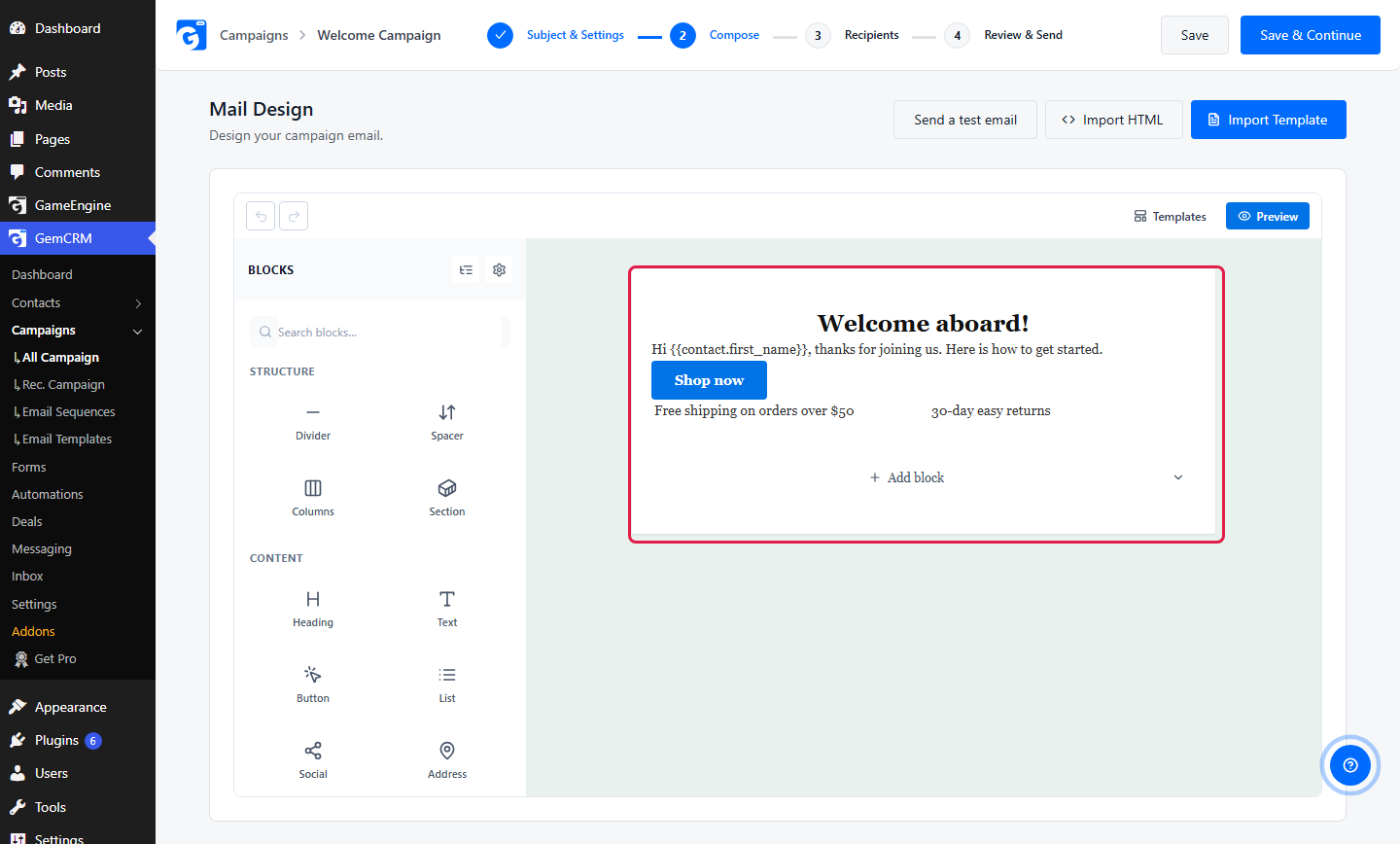Select the Columns block
Screen dimensions: 1400x844
(x=313, y=498)
